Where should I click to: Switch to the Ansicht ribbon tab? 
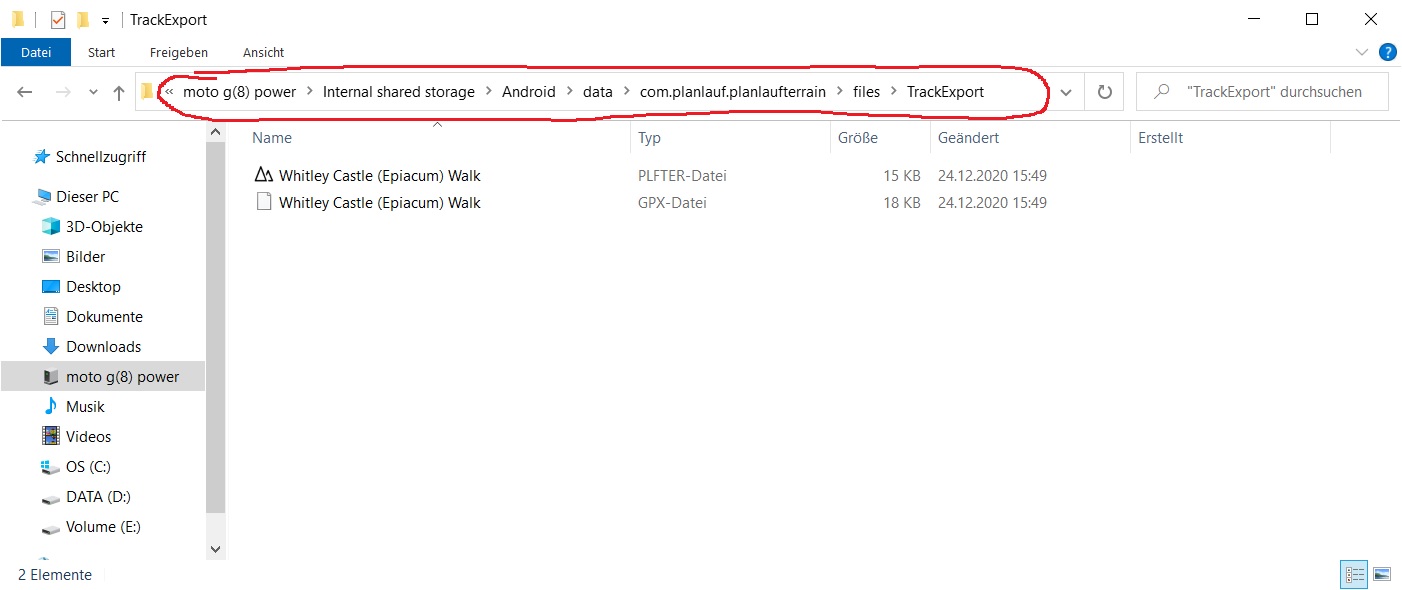point(263,52)
